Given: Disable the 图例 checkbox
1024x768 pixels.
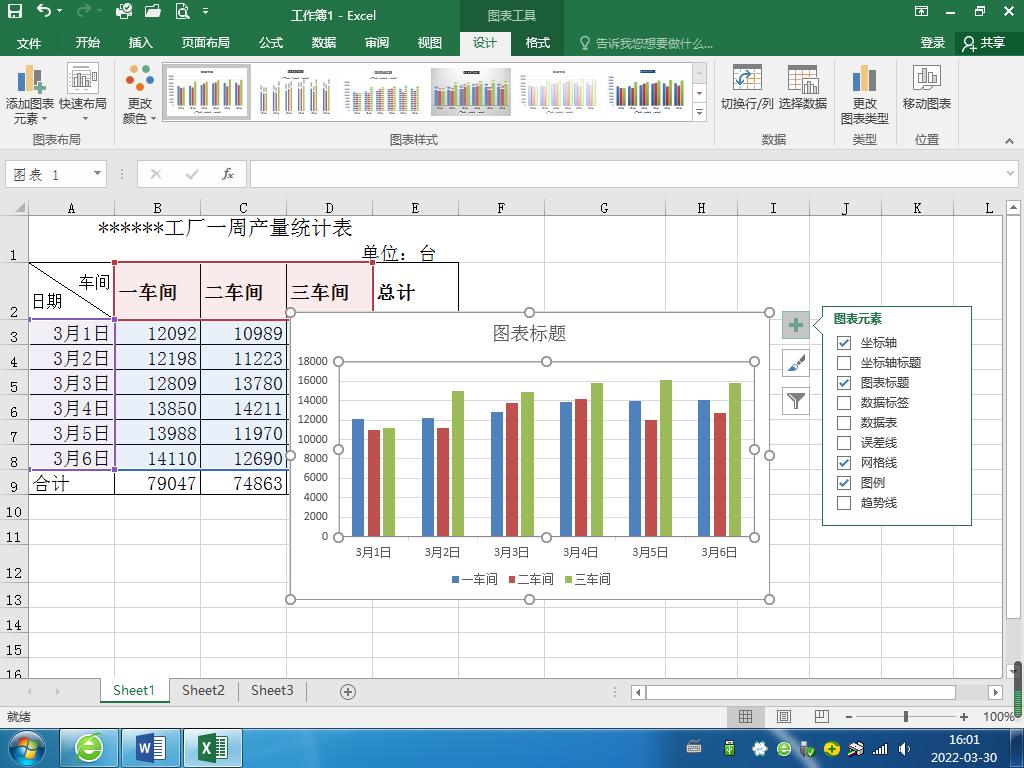Looking at the screenshot, I should (x=843, y=482).
